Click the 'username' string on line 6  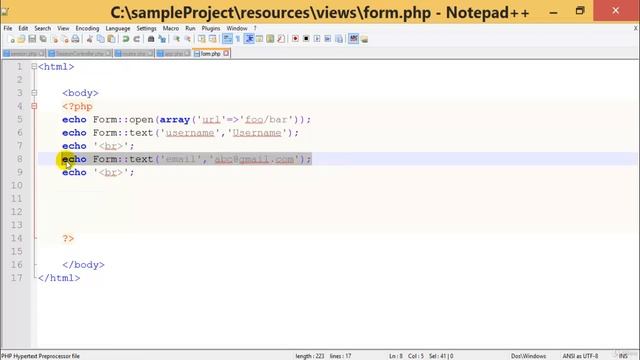pyautogui.click(x=189, y=133)
